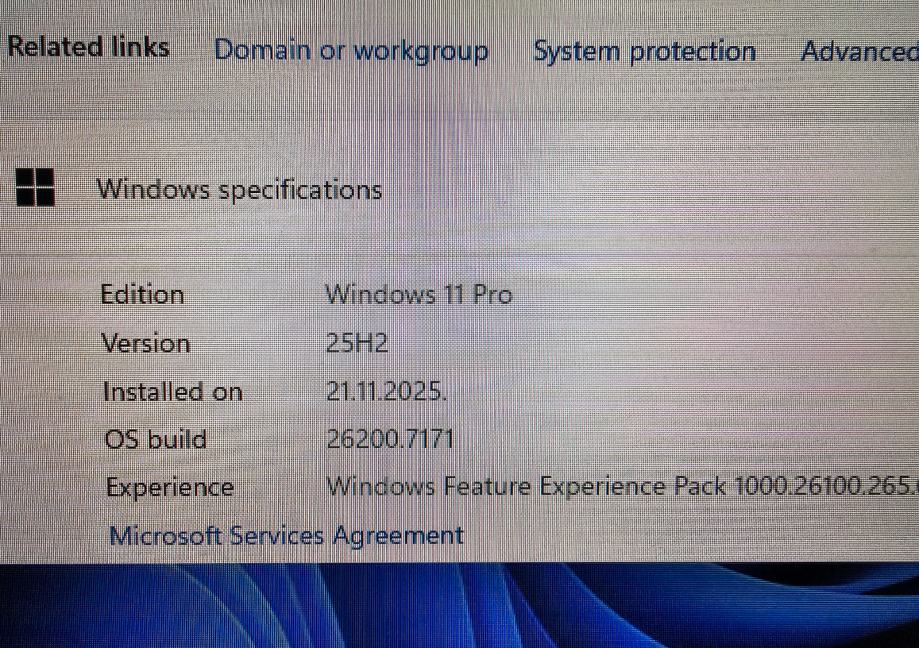919x648 pixels.
Task: Click the Related links label
Action: tap(89, 47)
